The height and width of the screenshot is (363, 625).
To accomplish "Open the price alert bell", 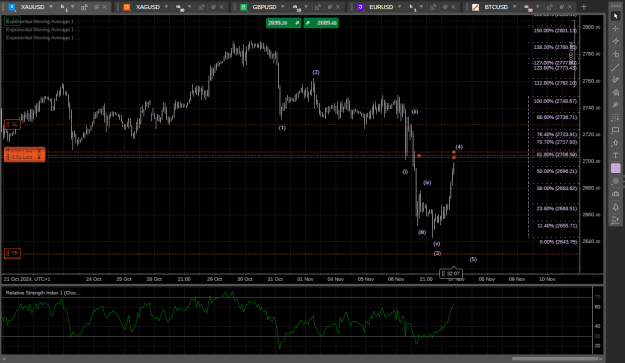I will (x=615, y=207).
